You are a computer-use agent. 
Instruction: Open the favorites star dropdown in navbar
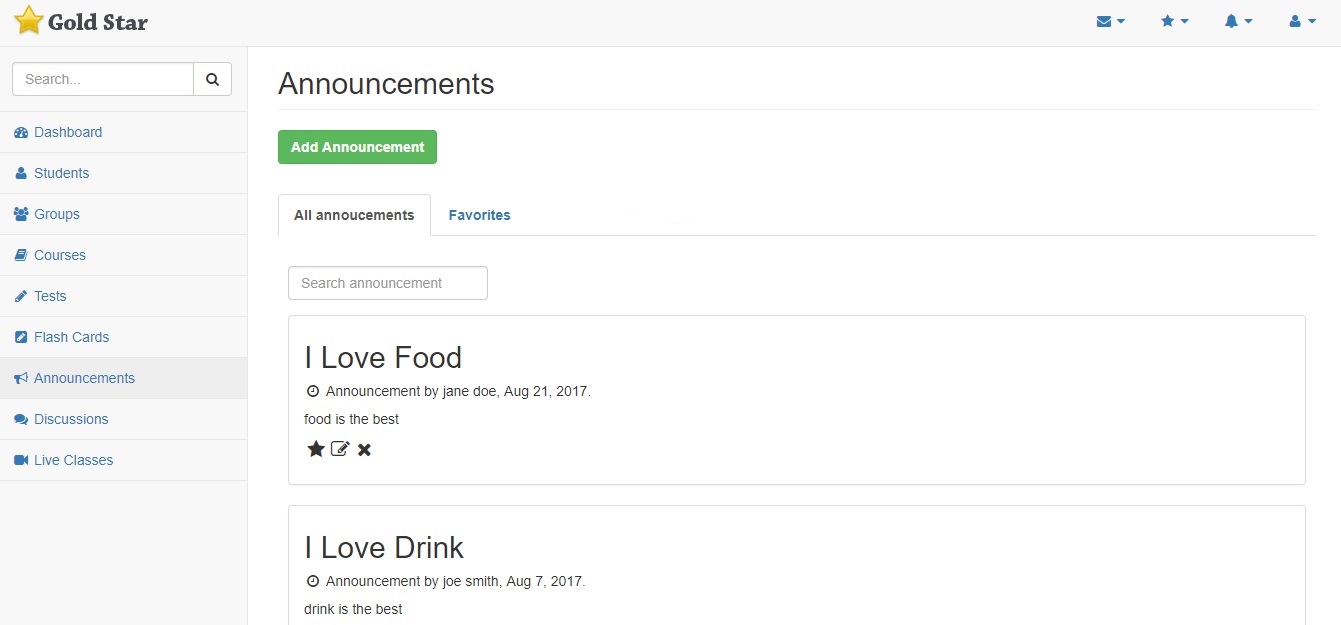tap(1174, 21)
